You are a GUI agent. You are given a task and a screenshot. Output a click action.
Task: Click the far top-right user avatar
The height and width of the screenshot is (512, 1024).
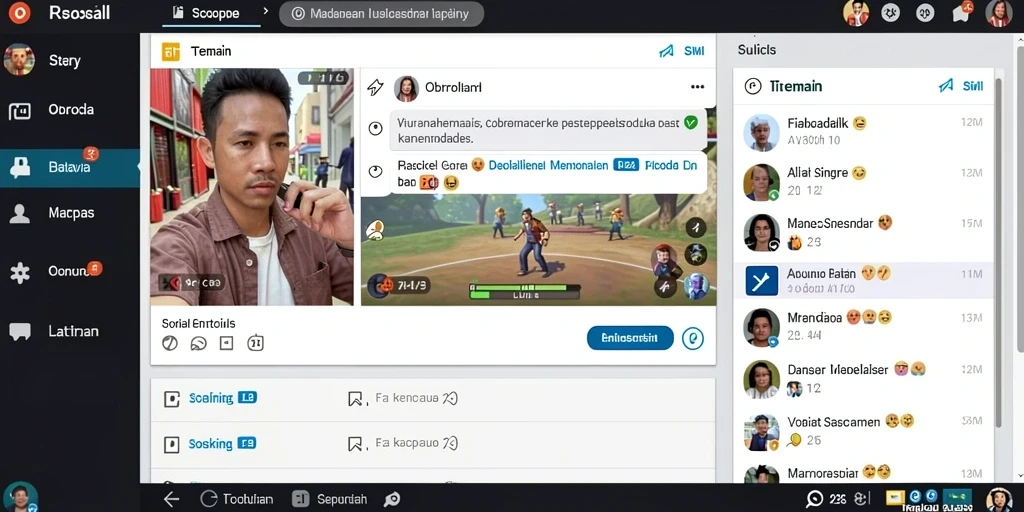coord(999,12)
